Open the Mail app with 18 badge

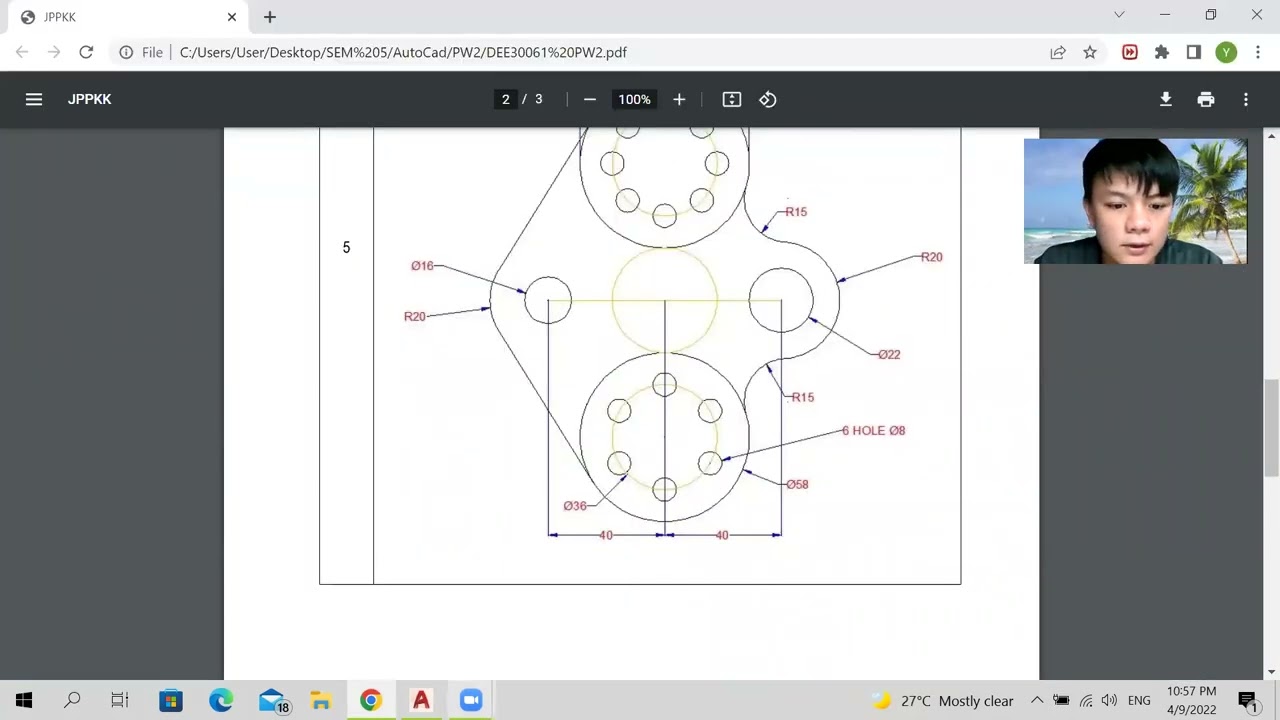point(272,700)
